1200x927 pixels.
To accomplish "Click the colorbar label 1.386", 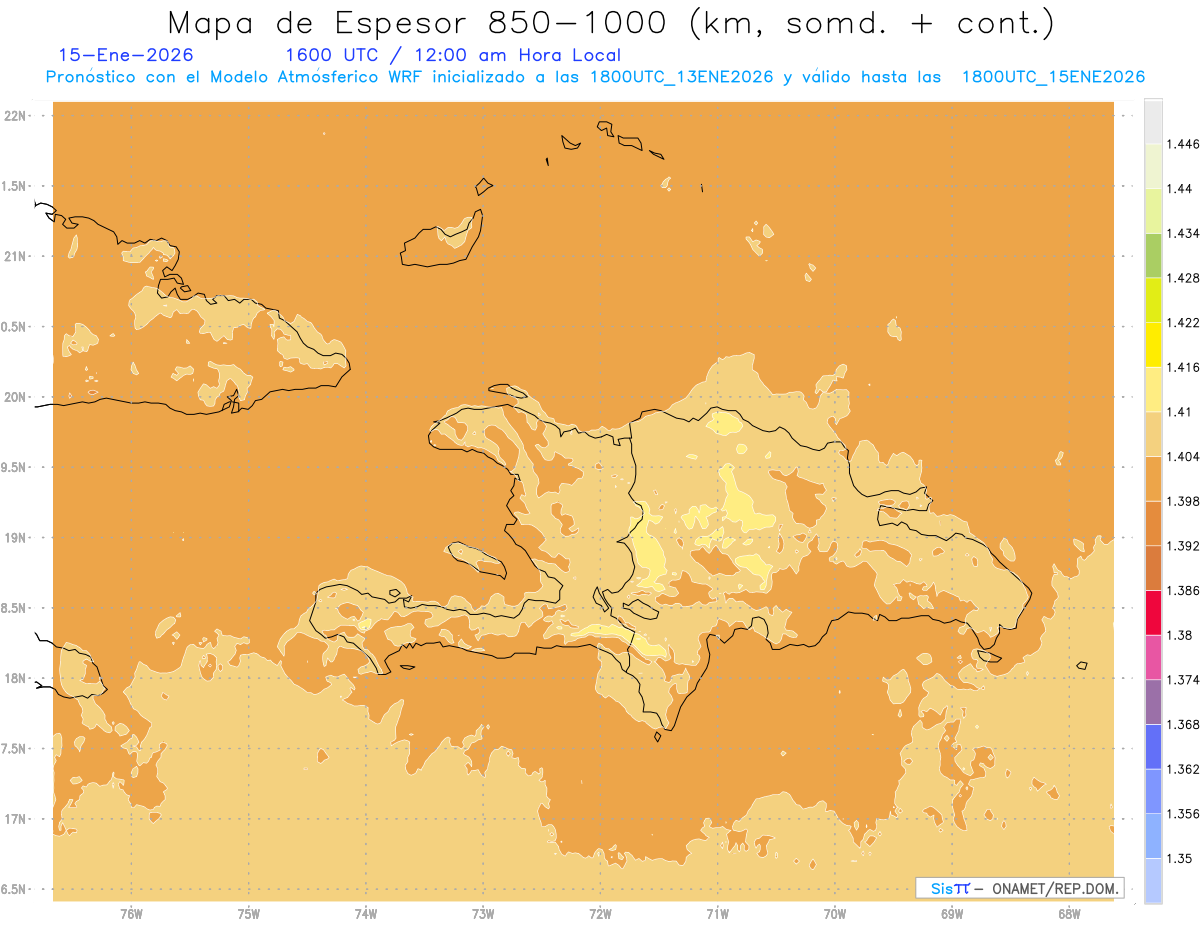I will 1183,591.
